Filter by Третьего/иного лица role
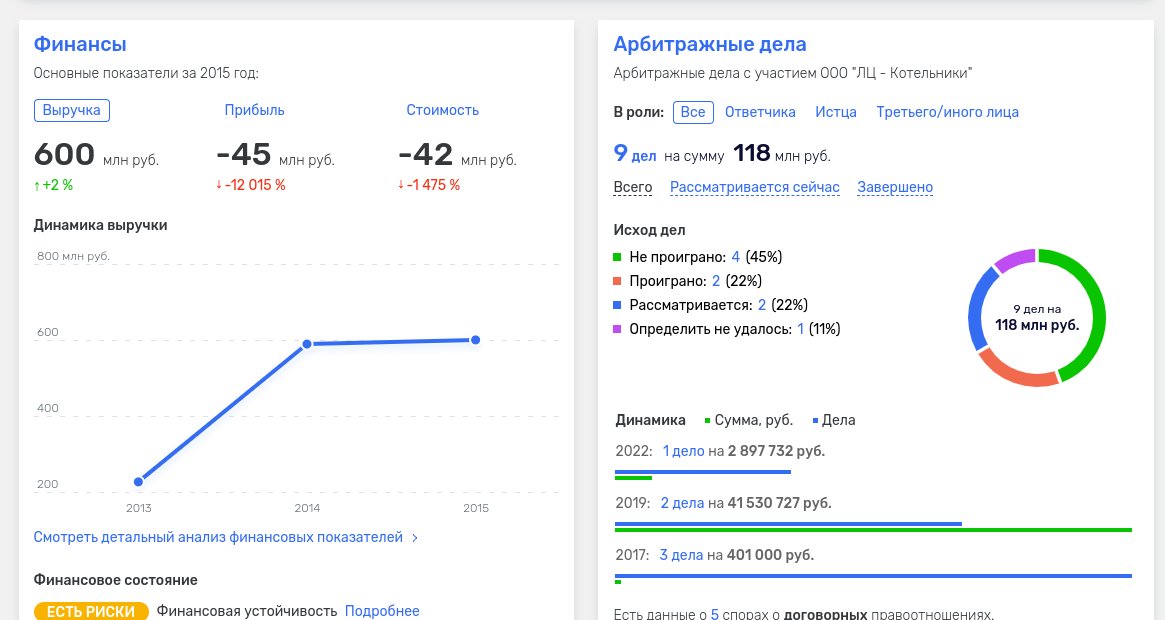Screen dimensions: 1165x620 [x=947, y=112]
